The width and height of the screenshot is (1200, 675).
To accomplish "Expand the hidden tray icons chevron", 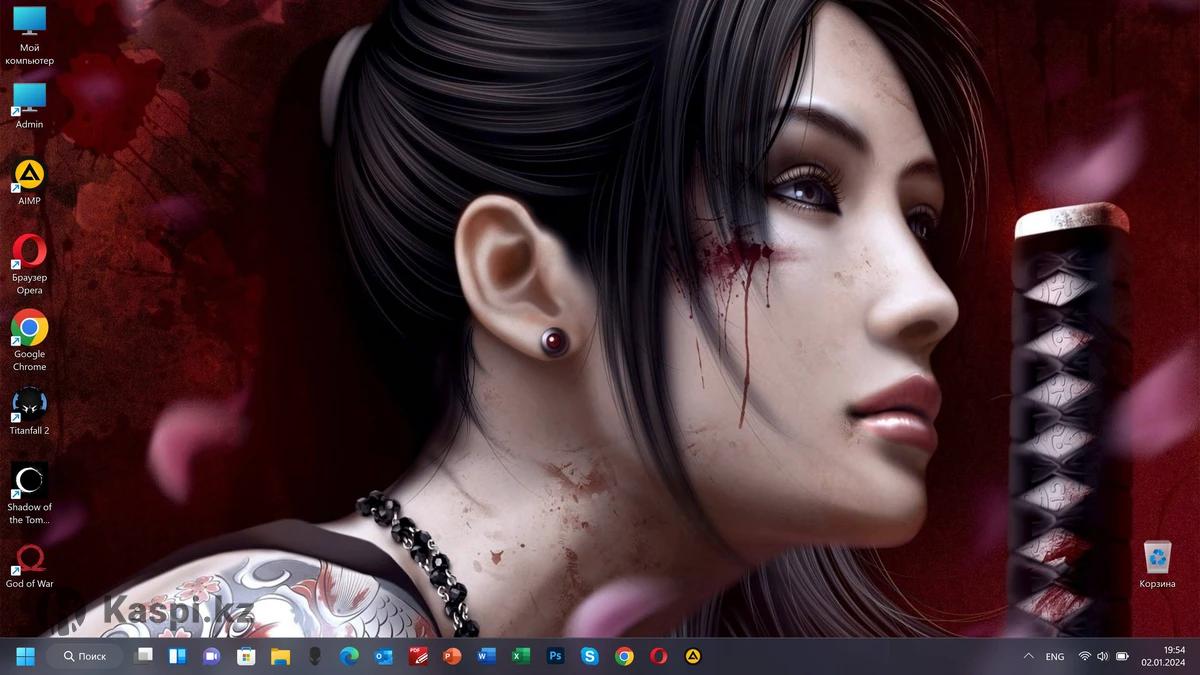I will [x=1028, y=656].
